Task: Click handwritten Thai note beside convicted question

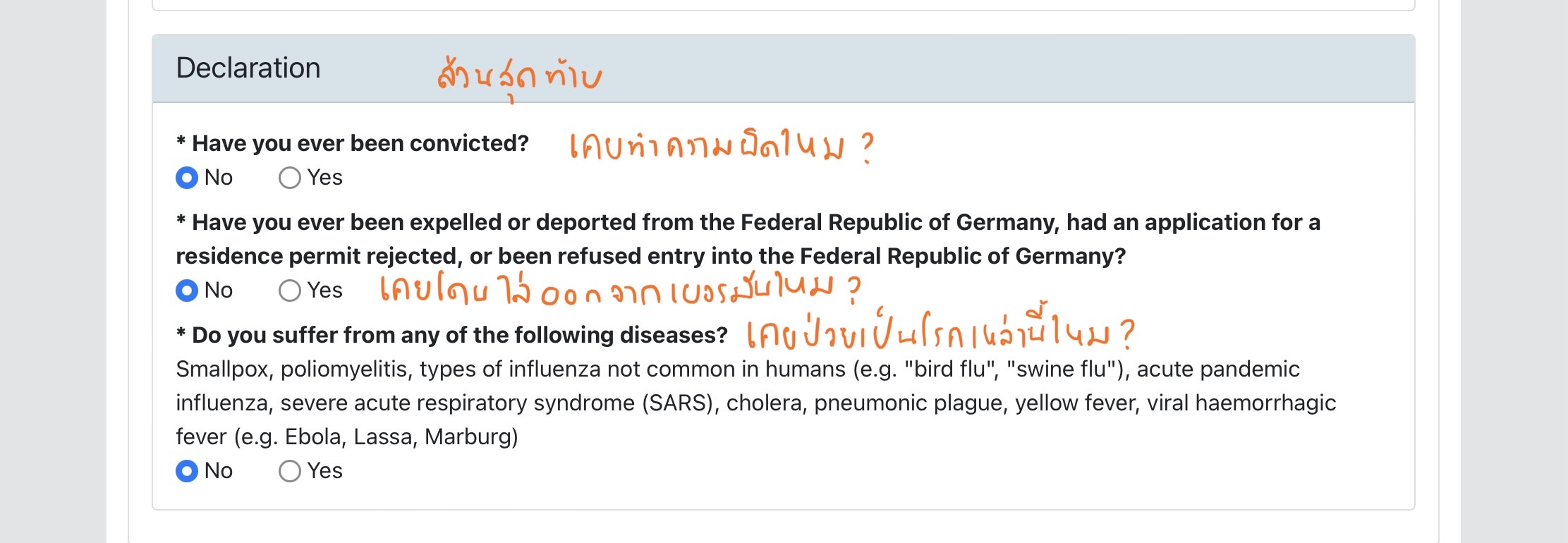Action: [719, 147]
